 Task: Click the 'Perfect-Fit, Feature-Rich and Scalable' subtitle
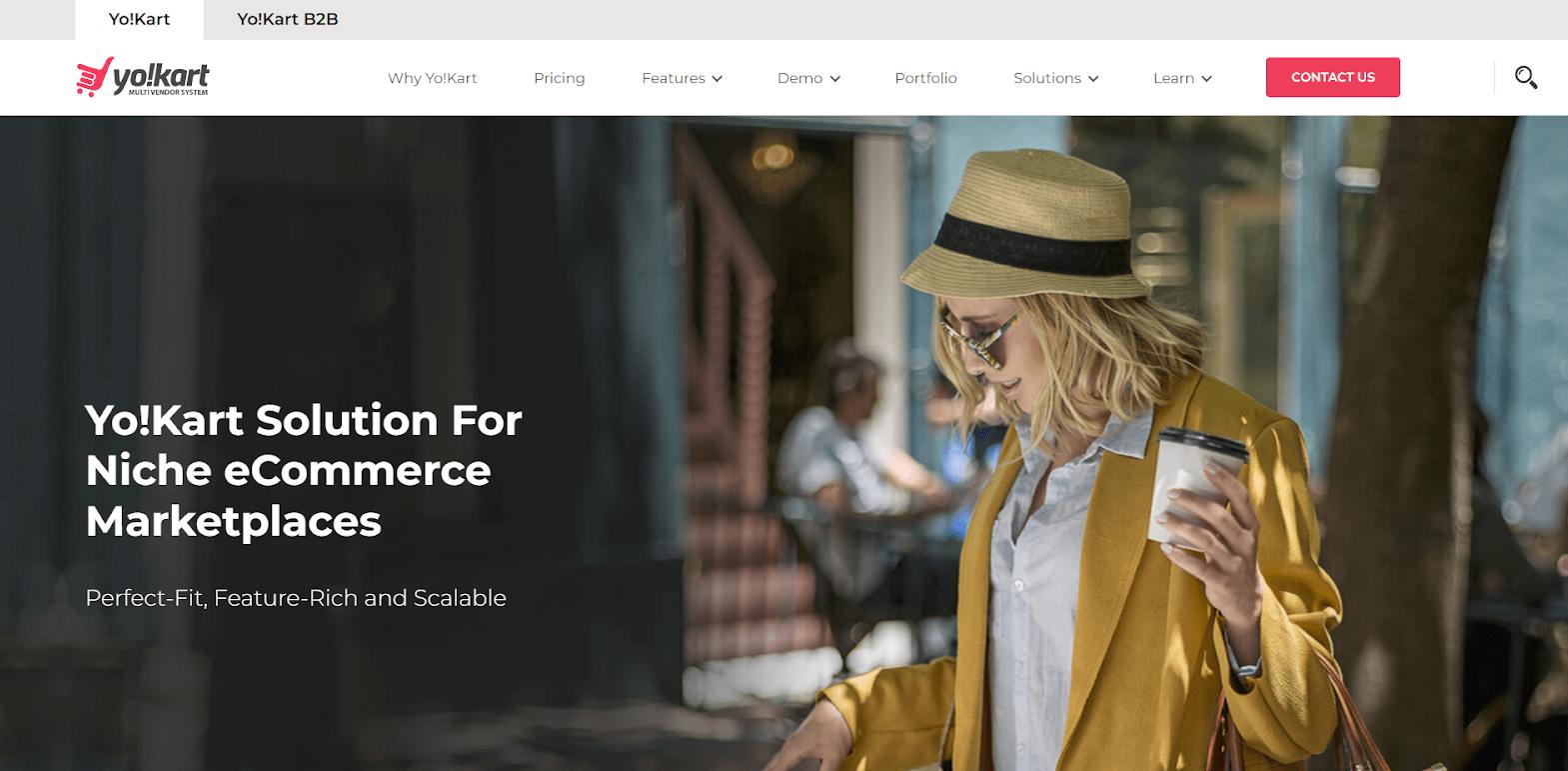click(296, 598)
